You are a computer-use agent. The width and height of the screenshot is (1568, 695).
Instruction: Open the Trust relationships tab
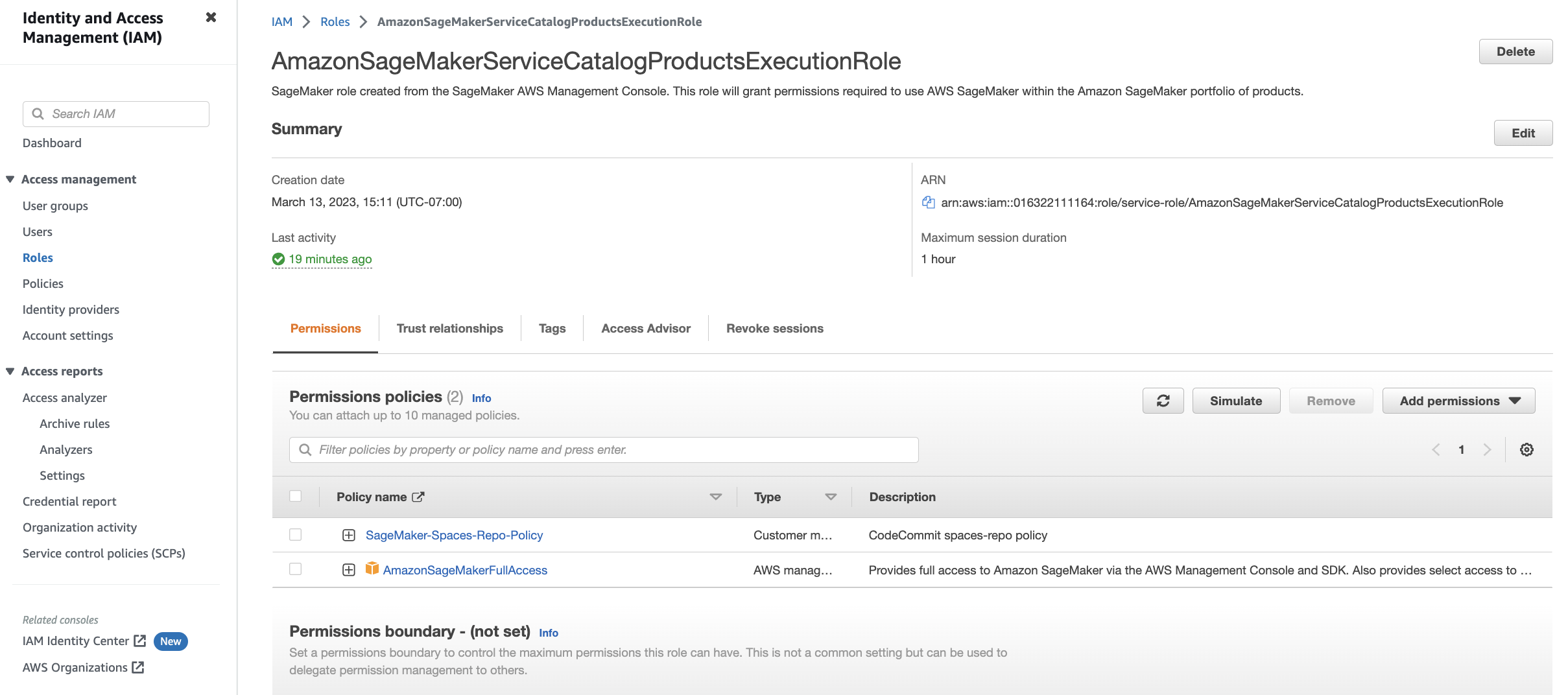point(450,329)
